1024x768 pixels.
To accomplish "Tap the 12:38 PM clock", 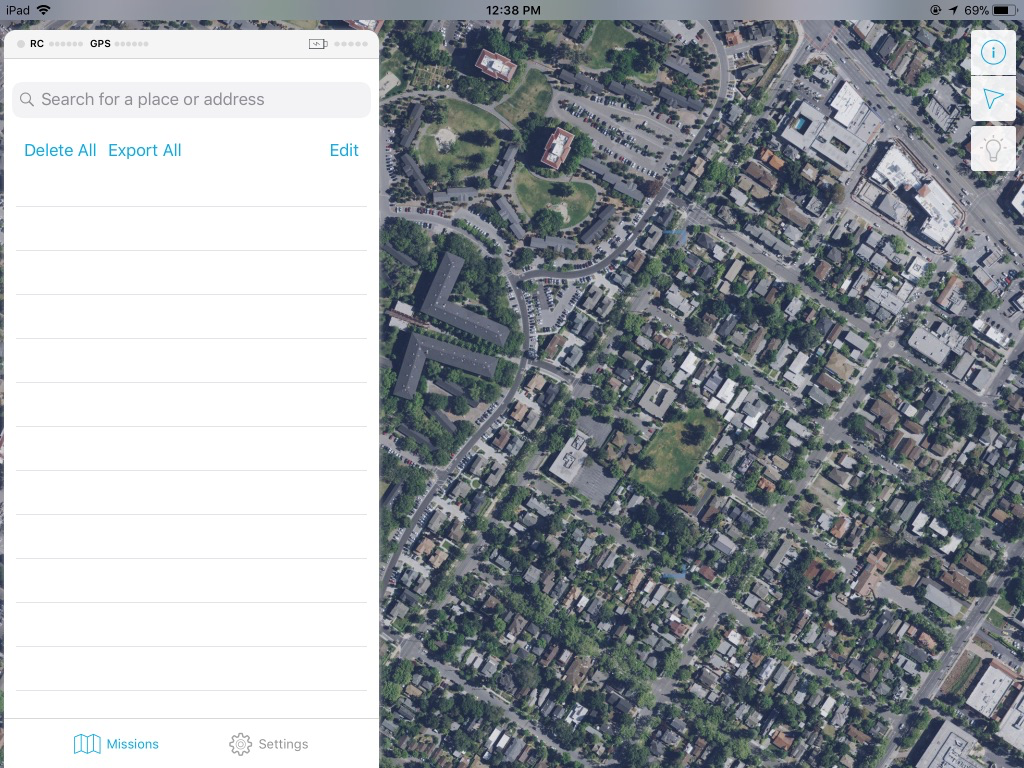I will point(513,10).
